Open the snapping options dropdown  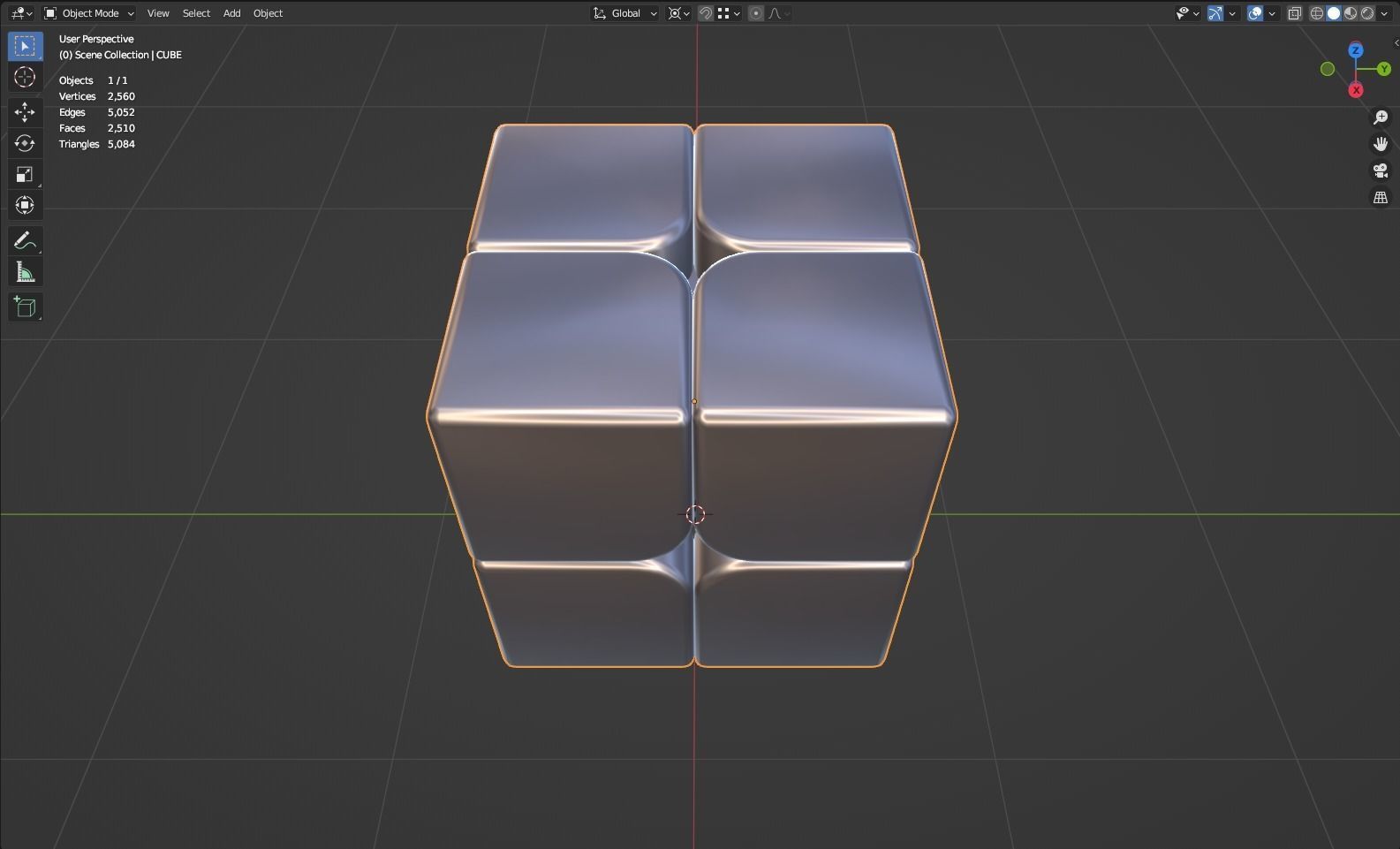[x=729, y=13]
